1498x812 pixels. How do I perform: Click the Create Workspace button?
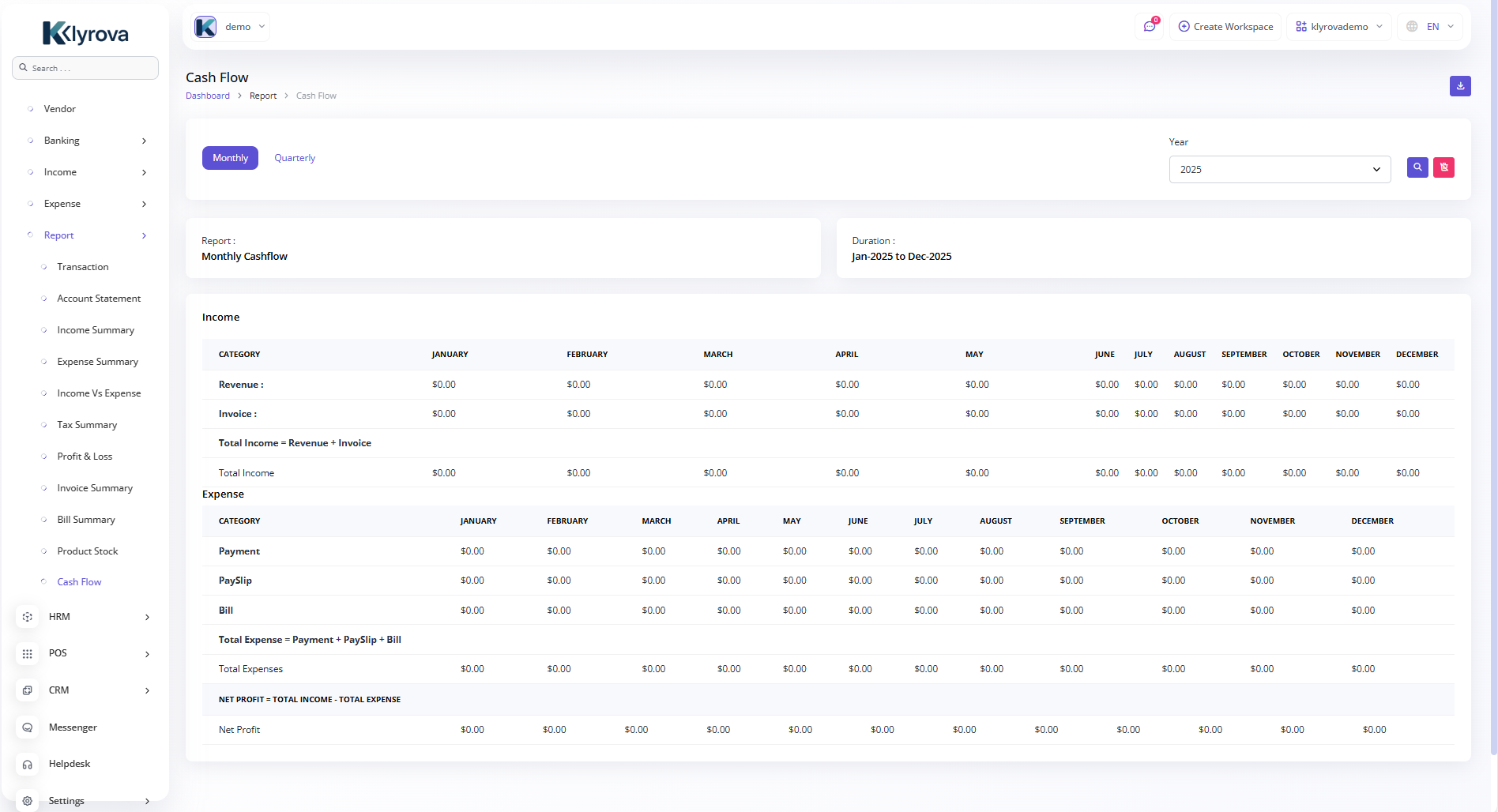pyautogui.click(x=1225, y=27)
